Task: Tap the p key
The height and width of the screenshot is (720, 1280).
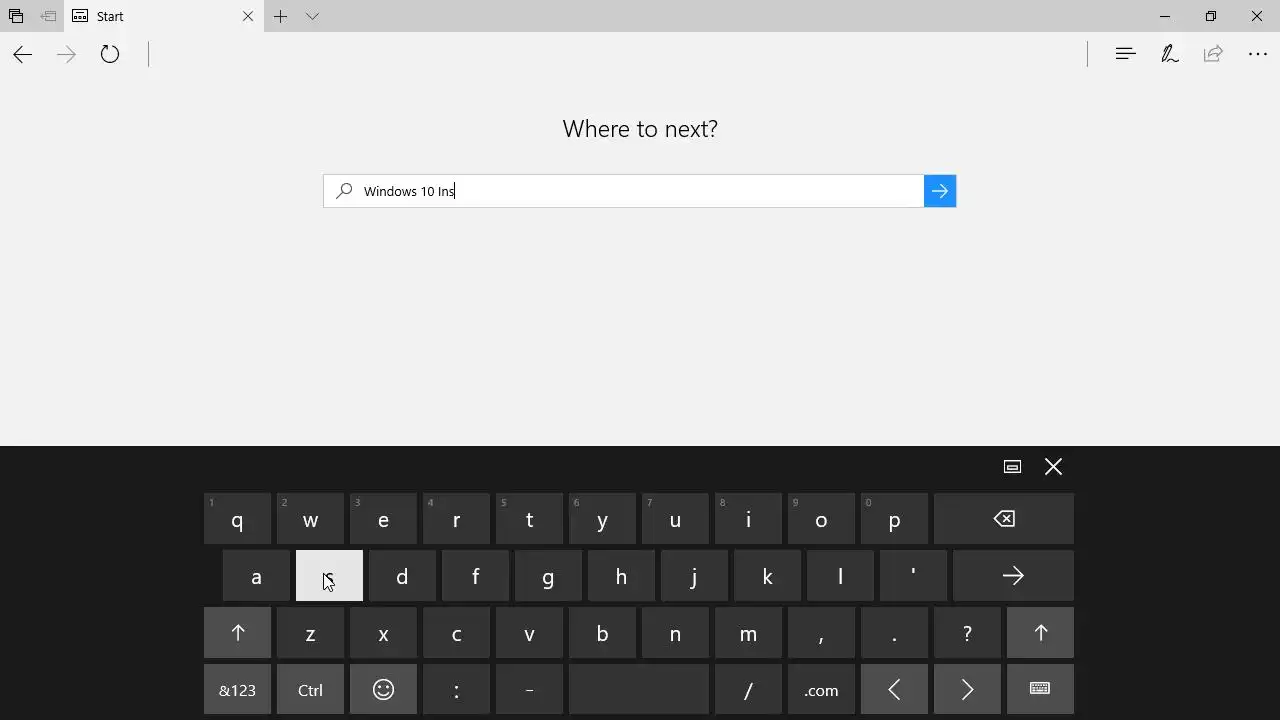Action: click(x=894, y=519)
